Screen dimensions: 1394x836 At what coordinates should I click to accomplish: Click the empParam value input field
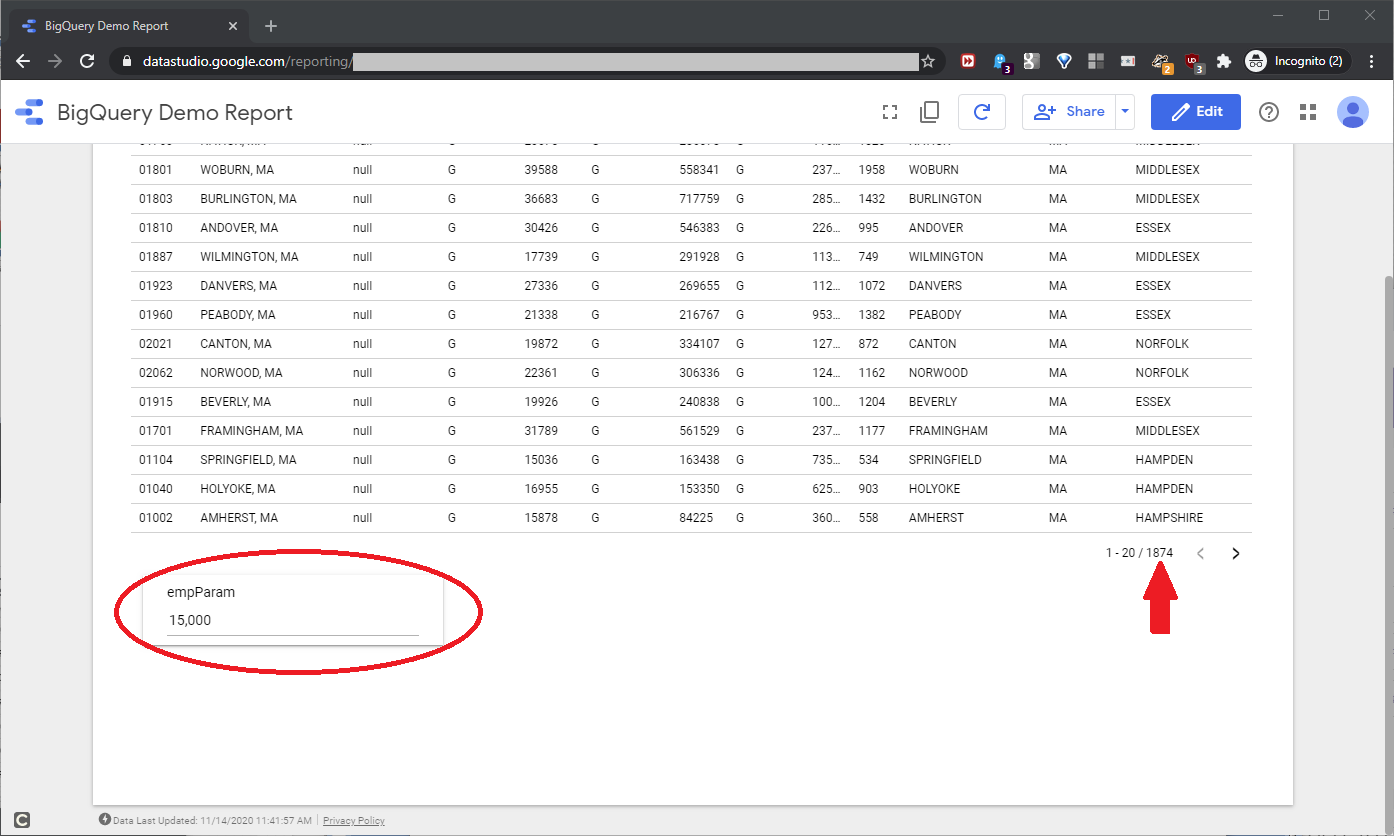pos(292,620)
